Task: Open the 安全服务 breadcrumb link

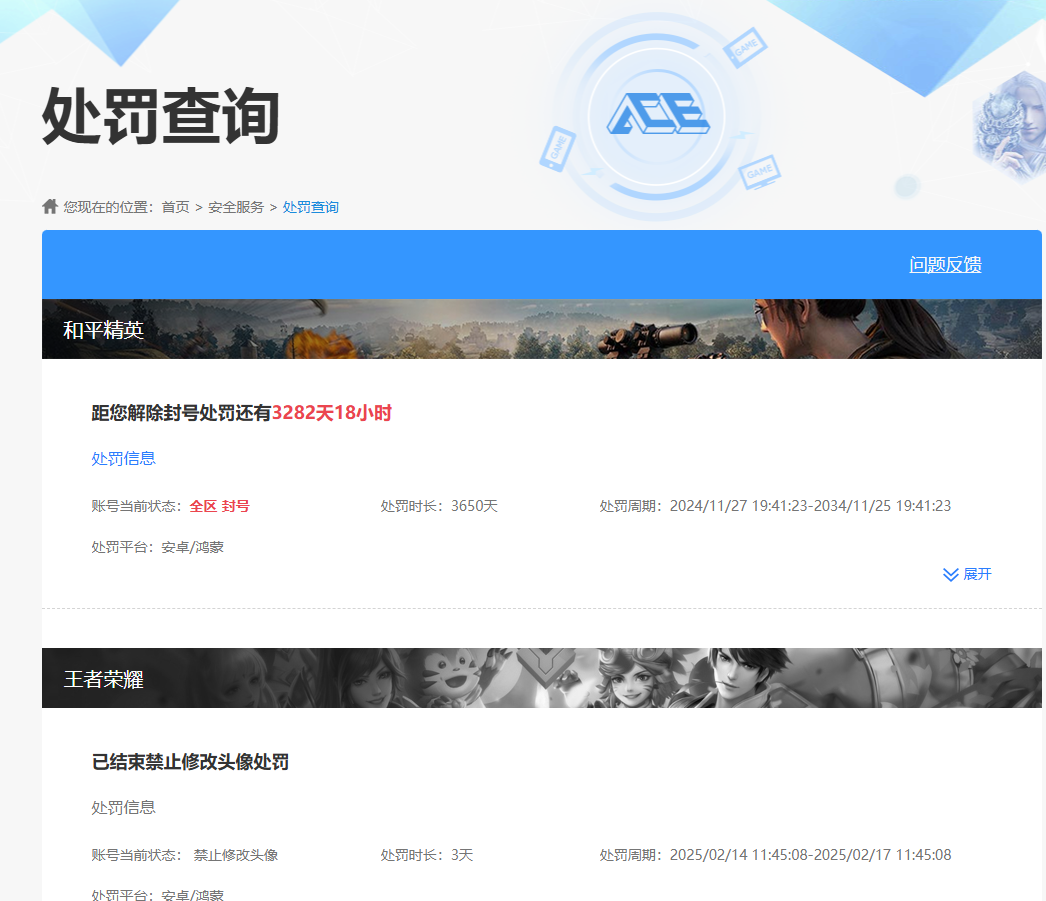Action: [237, 207]
